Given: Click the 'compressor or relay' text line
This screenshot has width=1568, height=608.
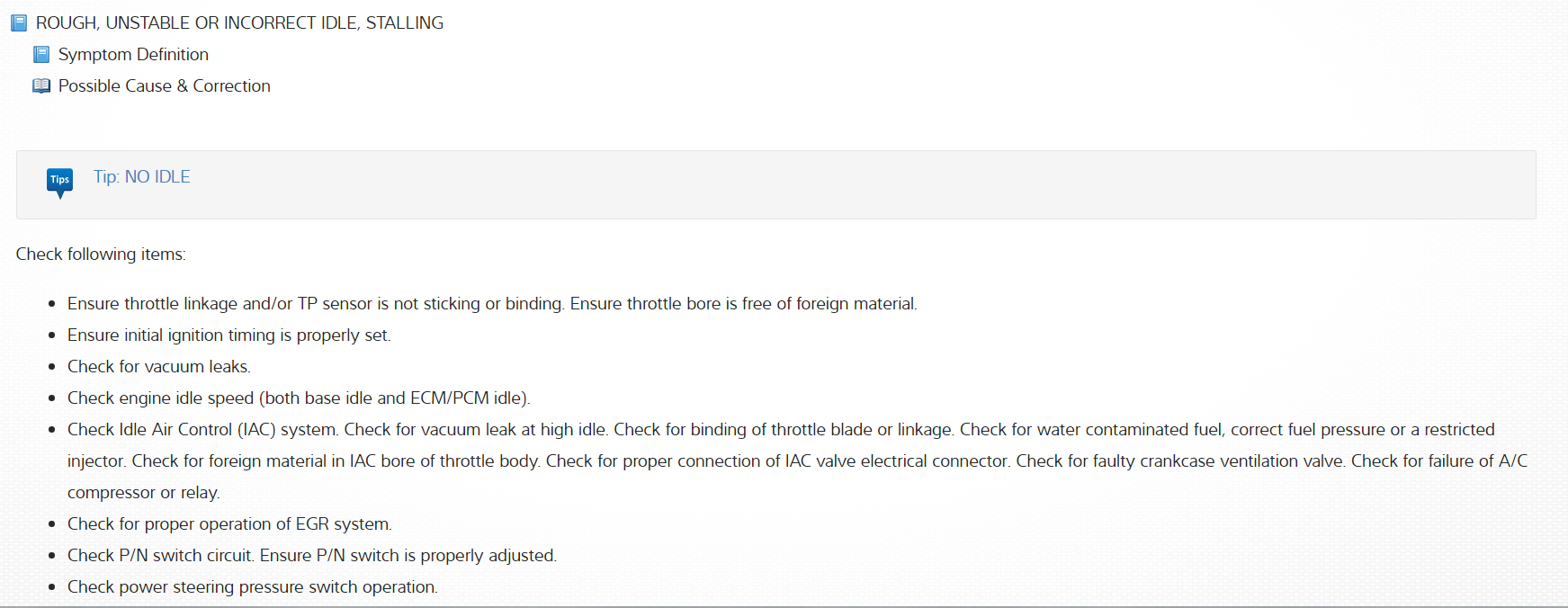Looking at the screenshot, I should pos(143,493).
